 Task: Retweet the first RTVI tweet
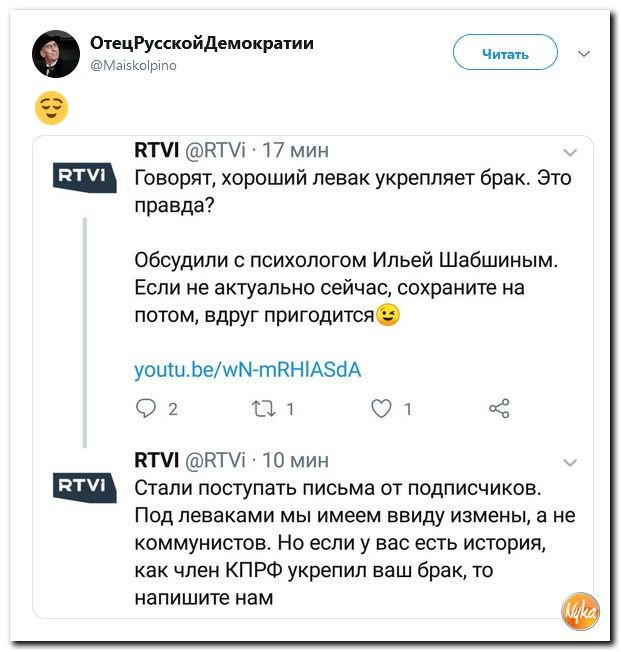pos(264,409)
